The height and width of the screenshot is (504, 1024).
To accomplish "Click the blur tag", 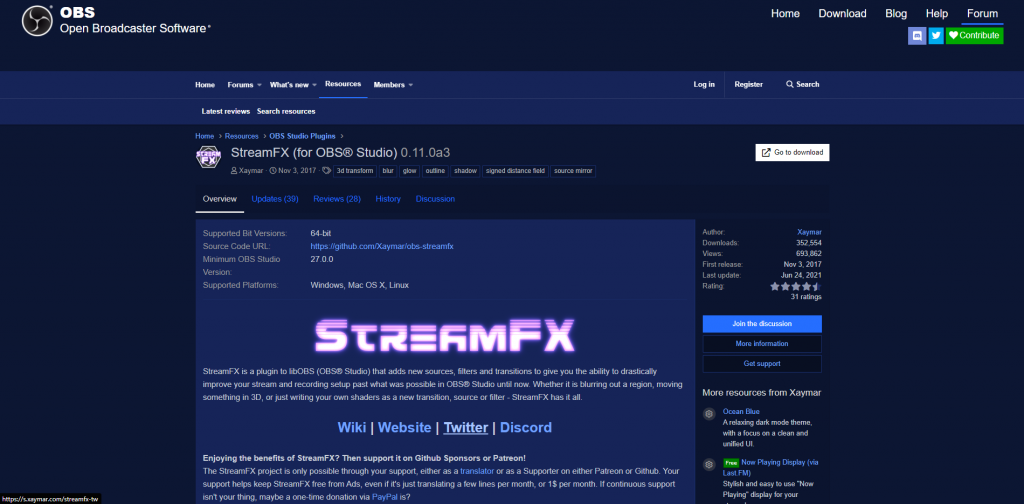I will pos(388,171).
